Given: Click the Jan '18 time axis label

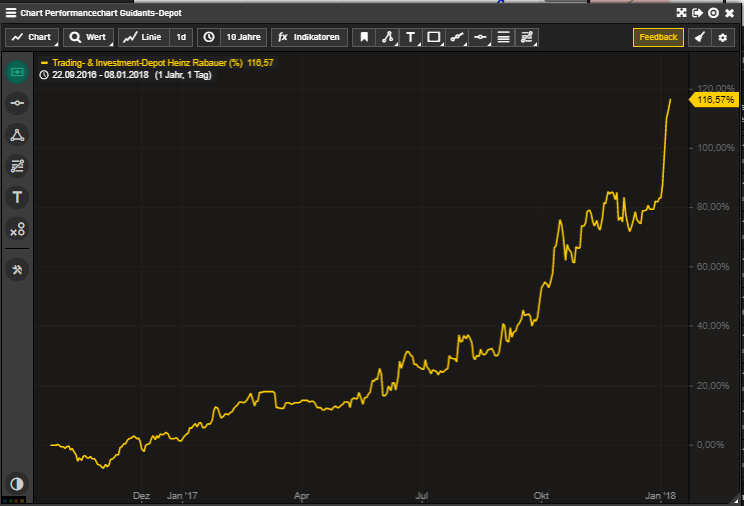Looking at the screenshot, I should pyautogui.click(x=660, y=496).
